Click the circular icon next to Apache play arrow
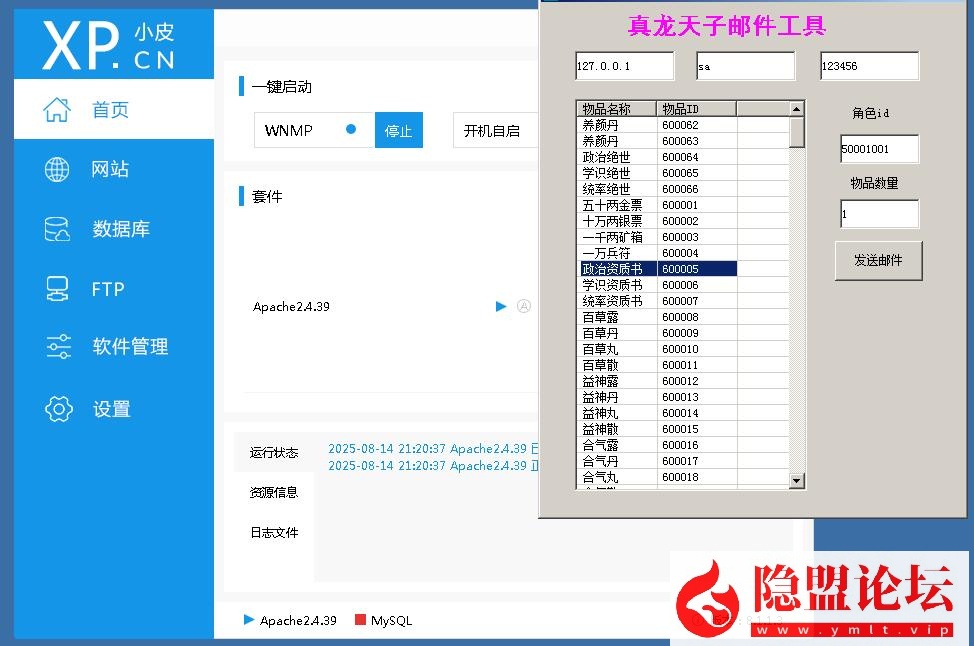Viewport: 974px width, 646px height. click(x=523, y=306)
